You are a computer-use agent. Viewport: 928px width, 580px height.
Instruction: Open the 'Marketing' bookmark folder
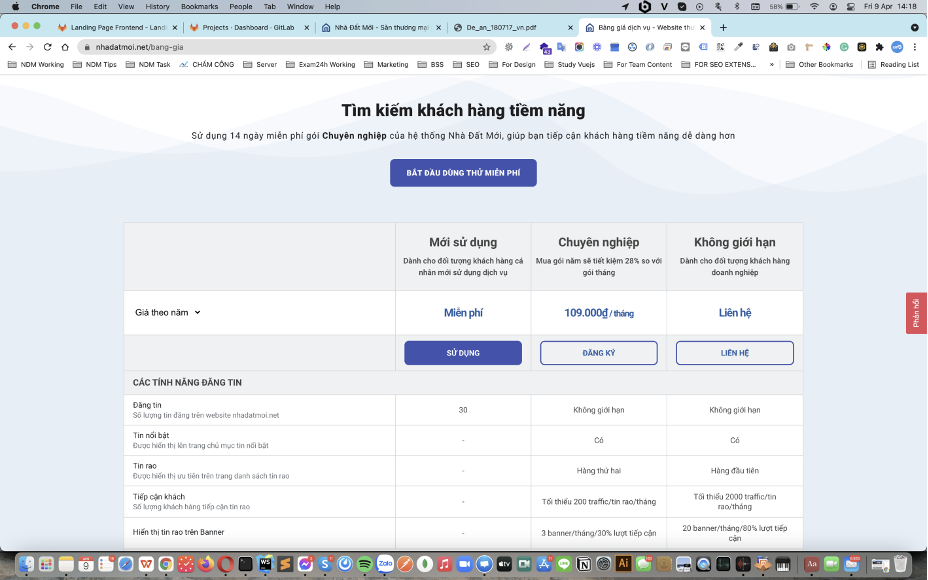[386, 65]
